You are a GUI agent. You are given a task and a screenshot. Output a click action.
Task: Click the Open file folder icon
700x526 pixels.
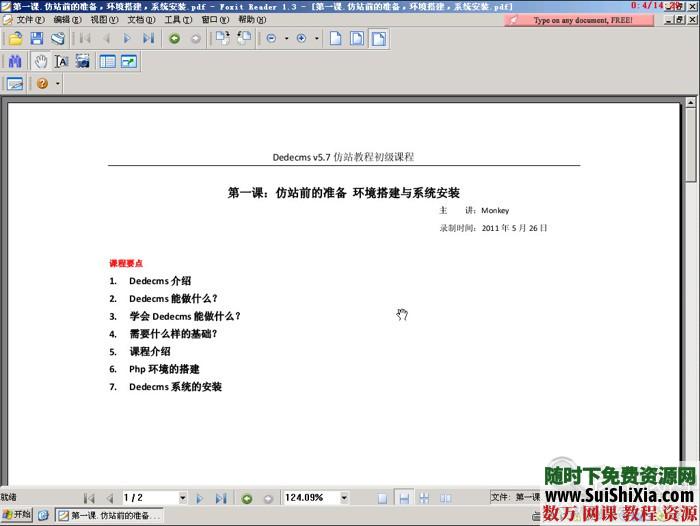(x=16, y=39)
